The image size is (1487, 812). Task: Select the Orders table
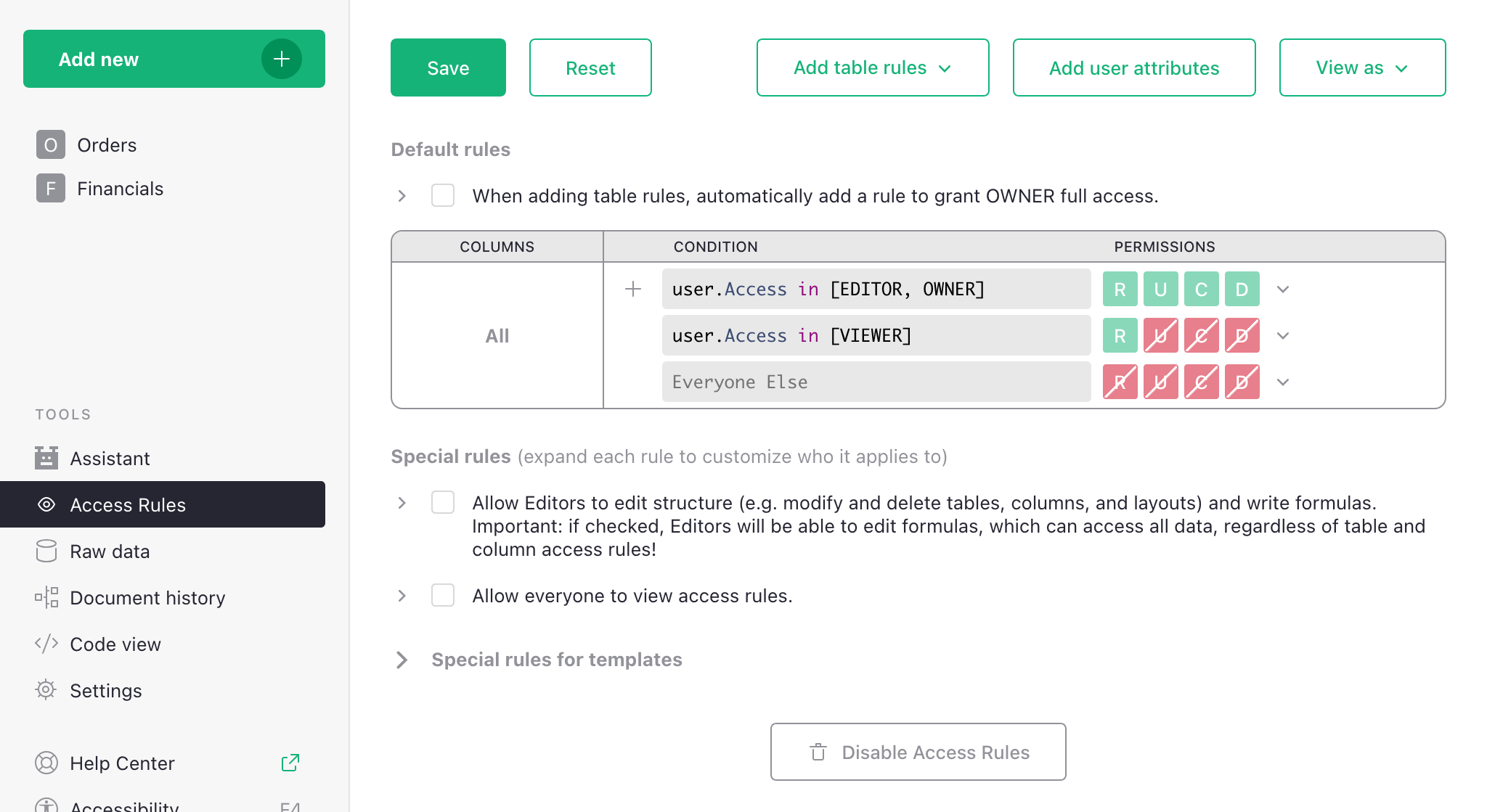(106, 144)
